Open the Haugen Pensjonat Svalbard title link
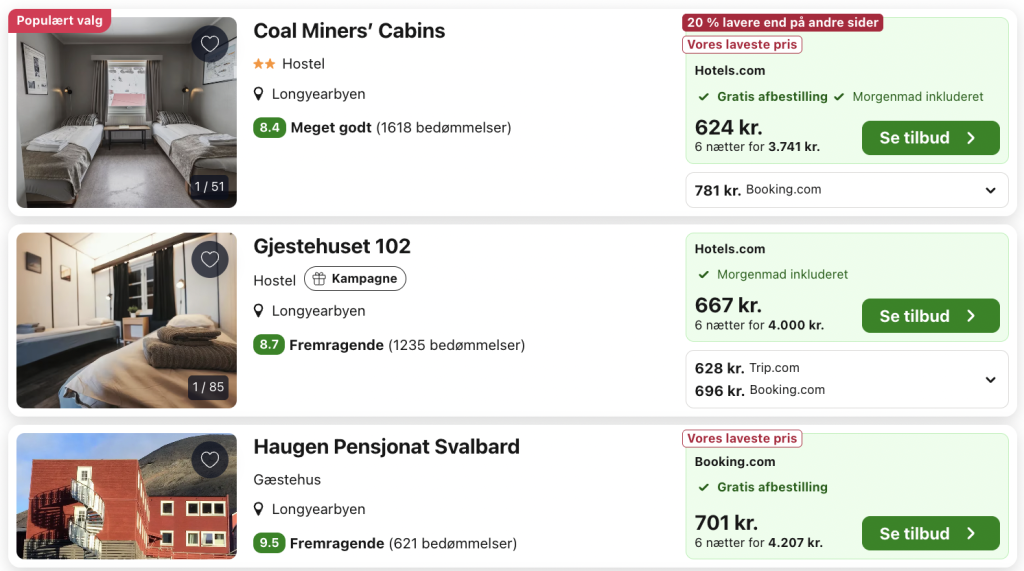The height and width of the screenshot is (571, 1024). (386, 447)
